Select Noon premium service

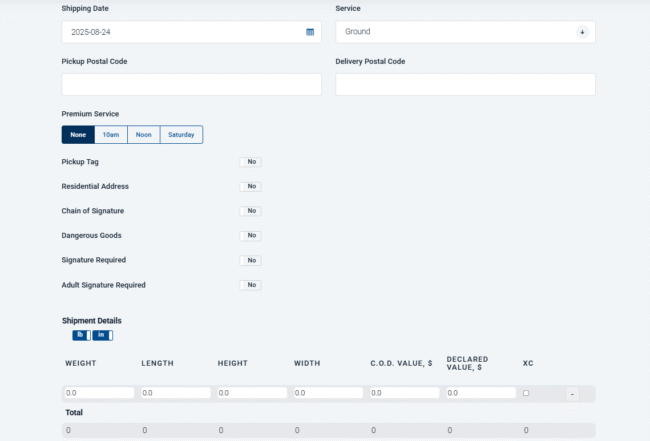click(x=144, y=134)
